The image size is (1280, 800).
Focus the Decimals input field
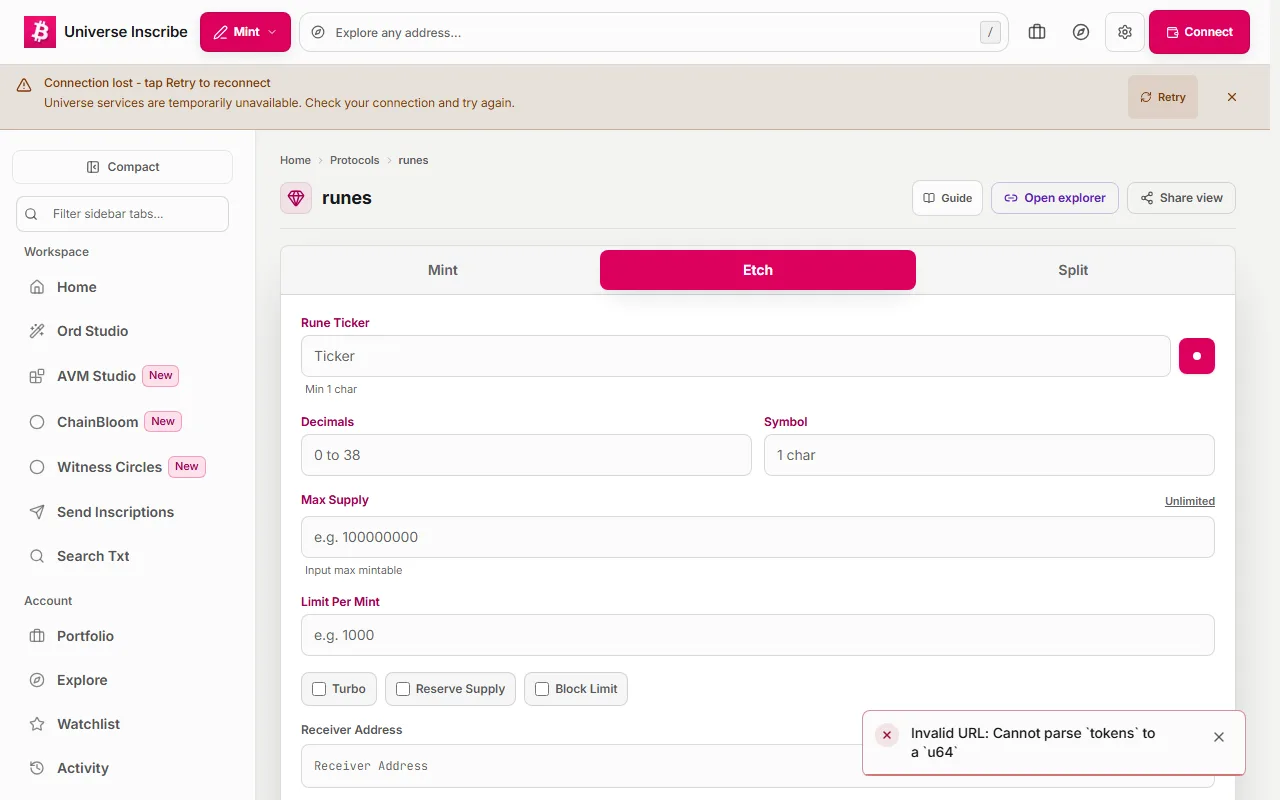(x=526, y=455)
